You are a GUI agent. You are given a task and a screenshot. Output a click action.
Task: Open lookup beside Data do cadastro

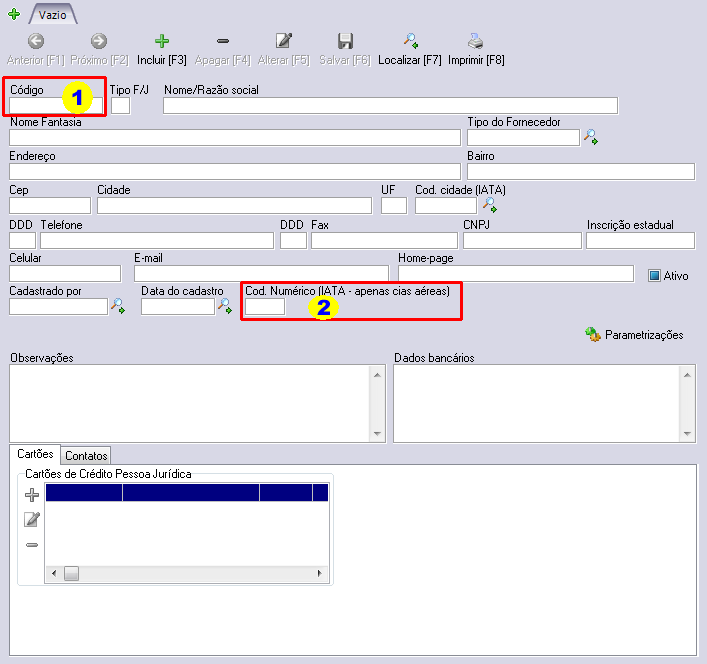[225, 306]
